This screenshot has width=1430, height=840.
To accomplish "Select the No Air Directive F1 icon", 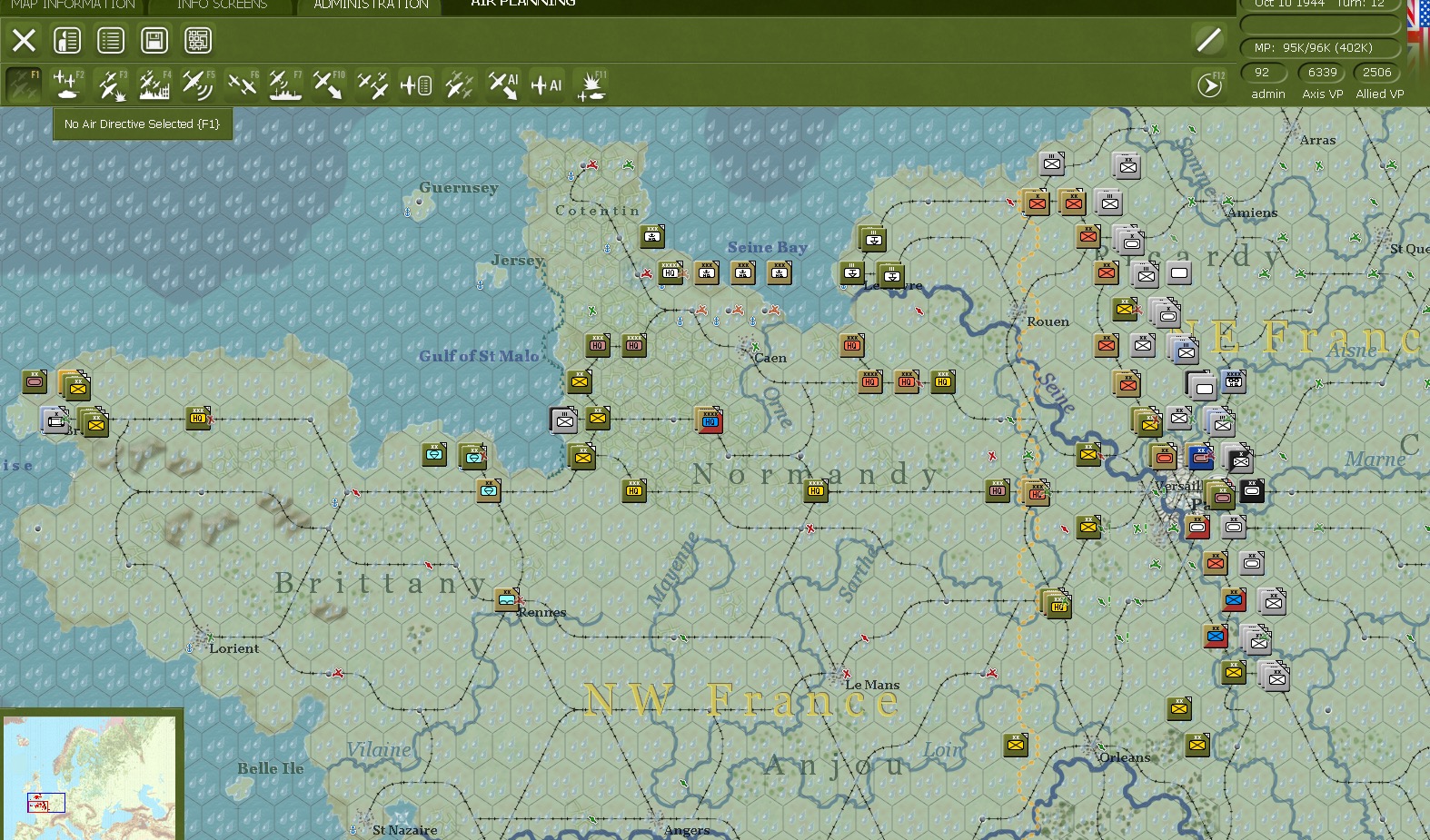I will pyautogui.click(x=24, y=84).
